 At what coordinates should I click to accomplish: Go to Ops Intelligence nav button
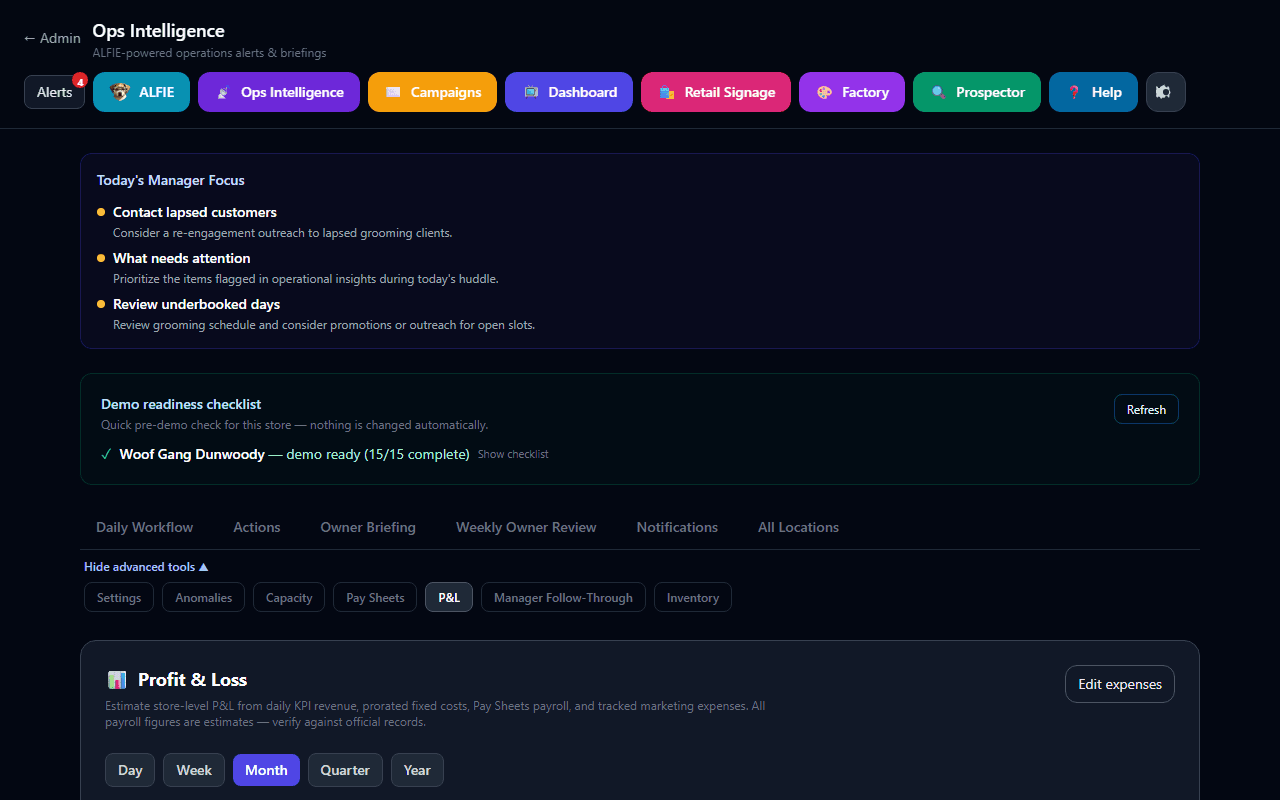pyautogui.click(x=279, y=92)
